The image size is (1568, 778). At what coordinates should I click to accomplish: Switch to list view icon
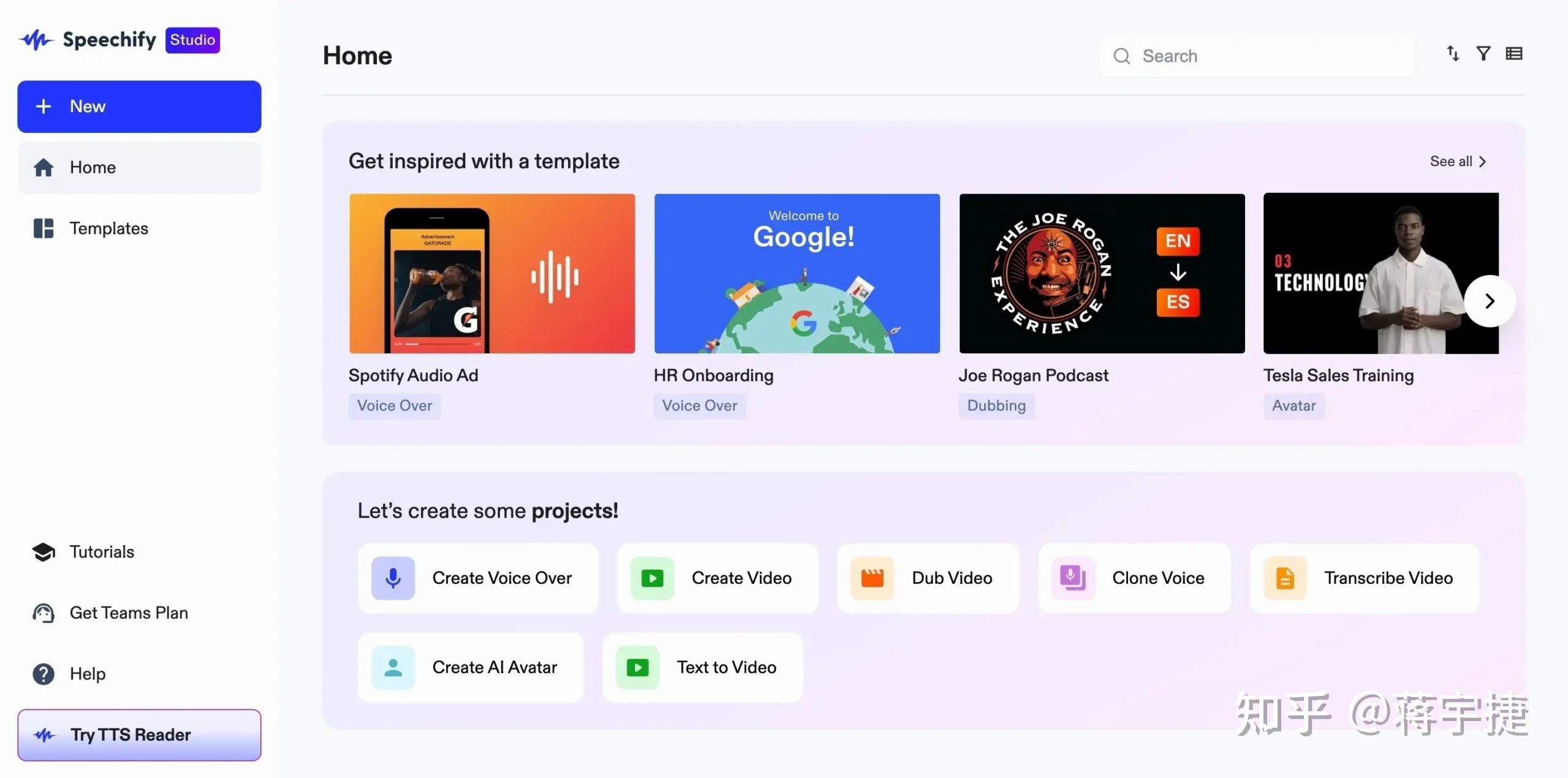pos(1513,54)
